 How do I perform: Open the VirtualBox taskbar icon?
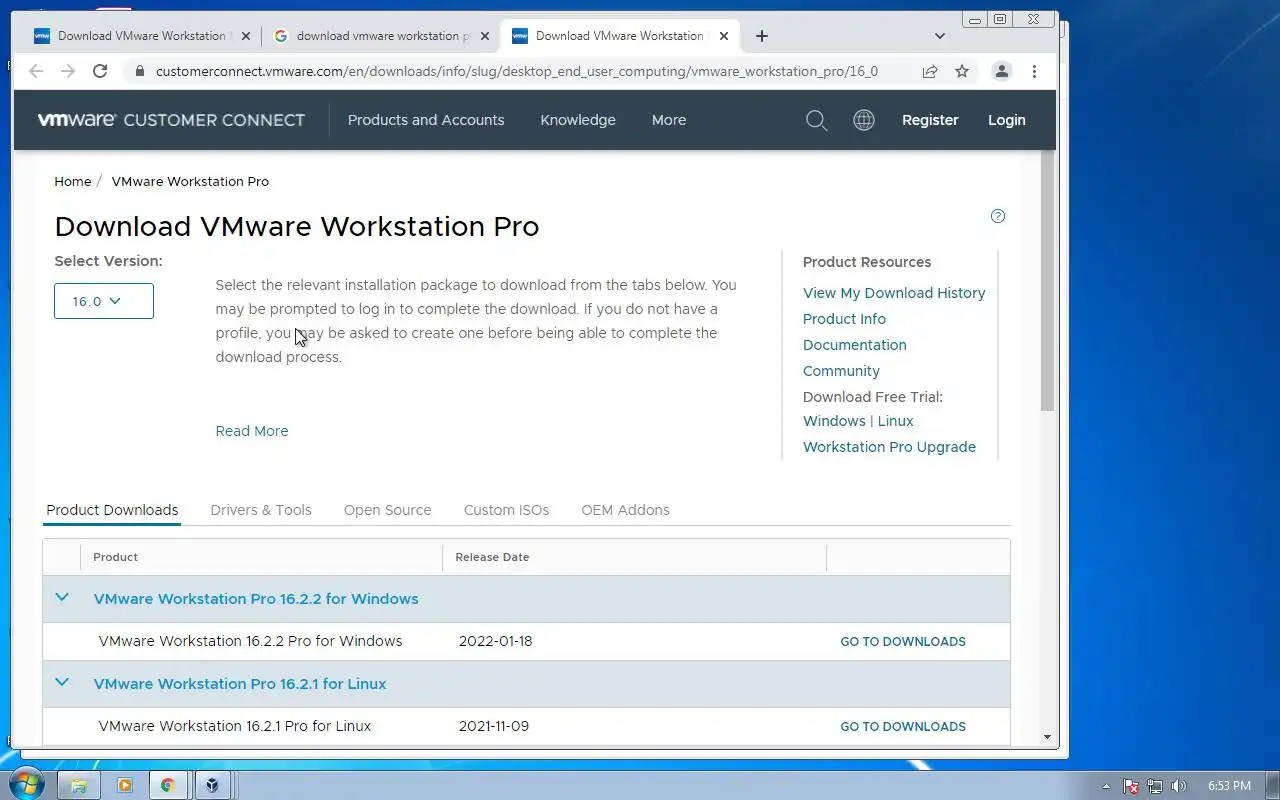[212, 786]
